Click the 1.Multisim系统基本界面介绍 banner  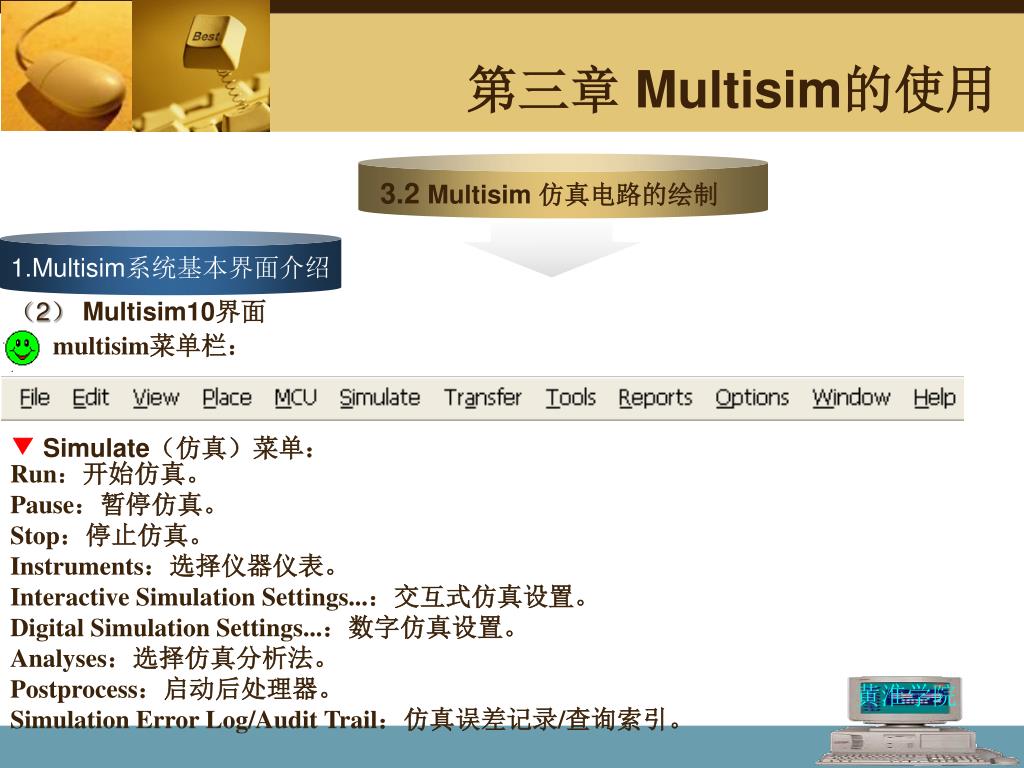[170, 263]
